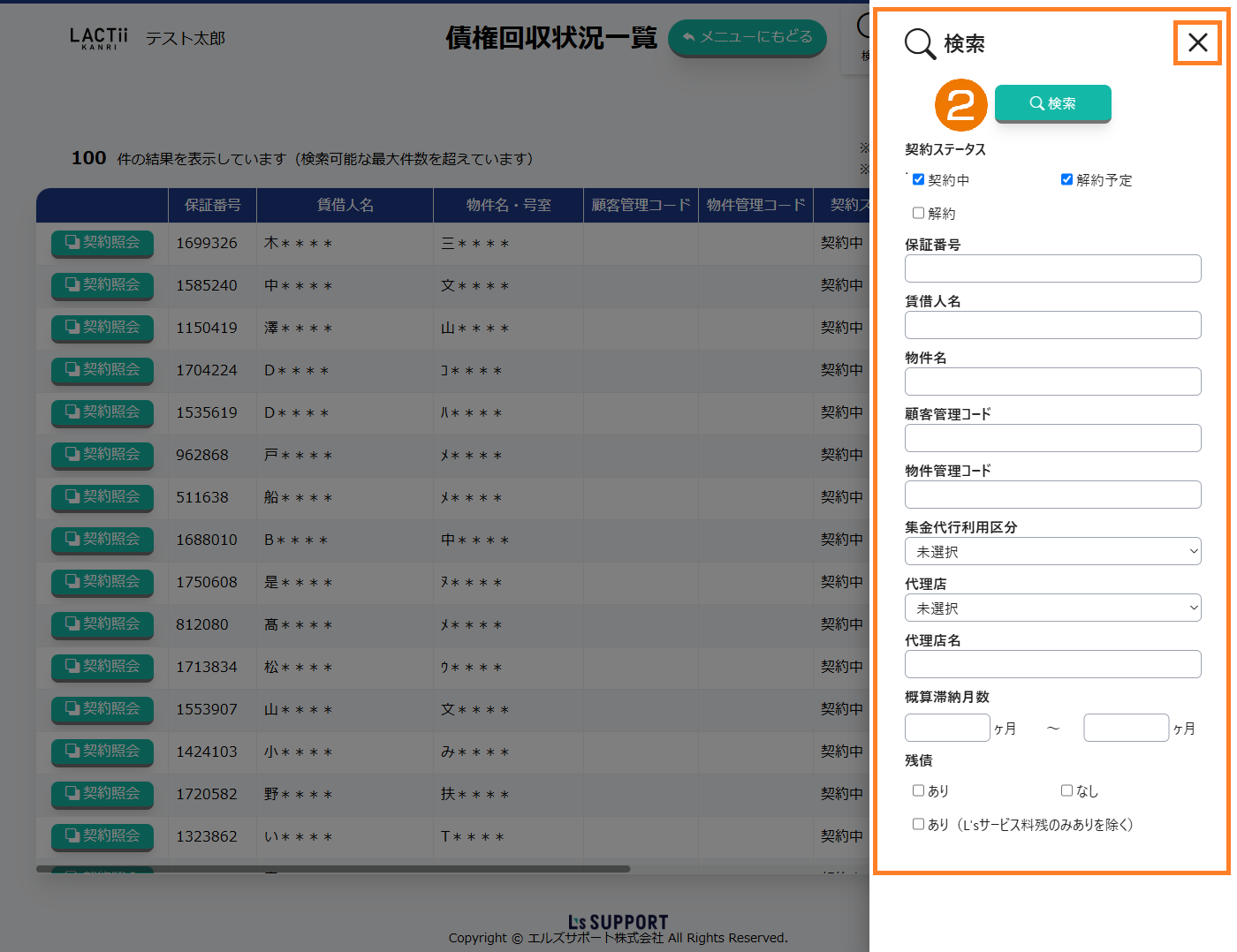Viewport: 1237px width, 952px height.
Task: Open 契約照会 for guarantee number 1750608
Action: coord(102,582)
